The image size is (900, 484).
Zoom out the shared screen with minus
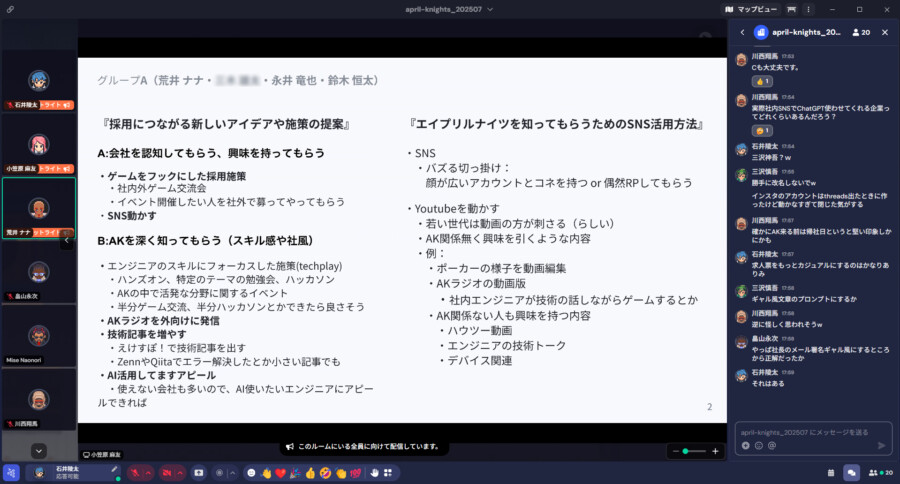point(674,452)
